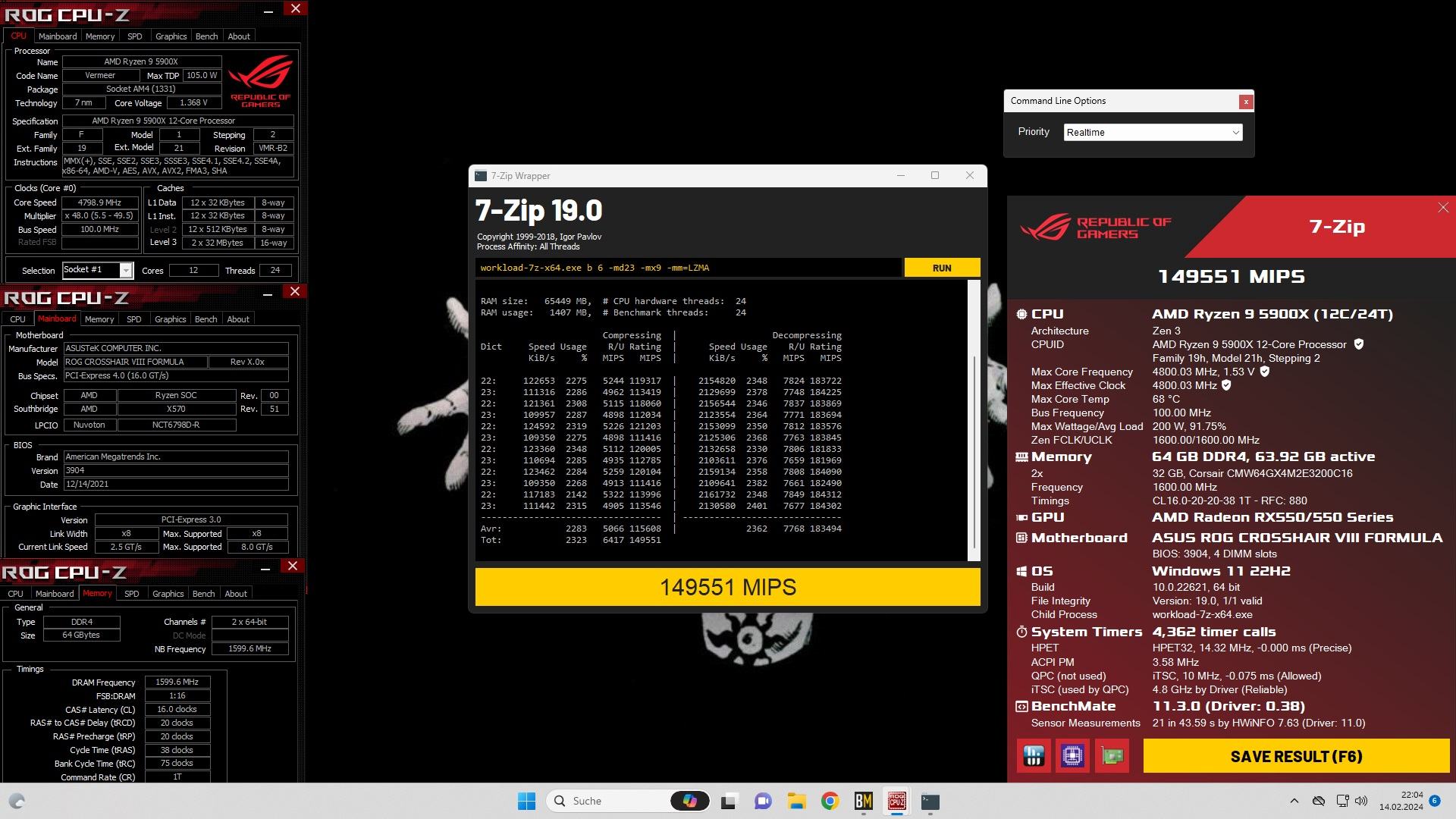Screen dimensions: 1456x819
Task: Open Task View on the taskbar
Action: pyautogui.click(x=729, y=801)
